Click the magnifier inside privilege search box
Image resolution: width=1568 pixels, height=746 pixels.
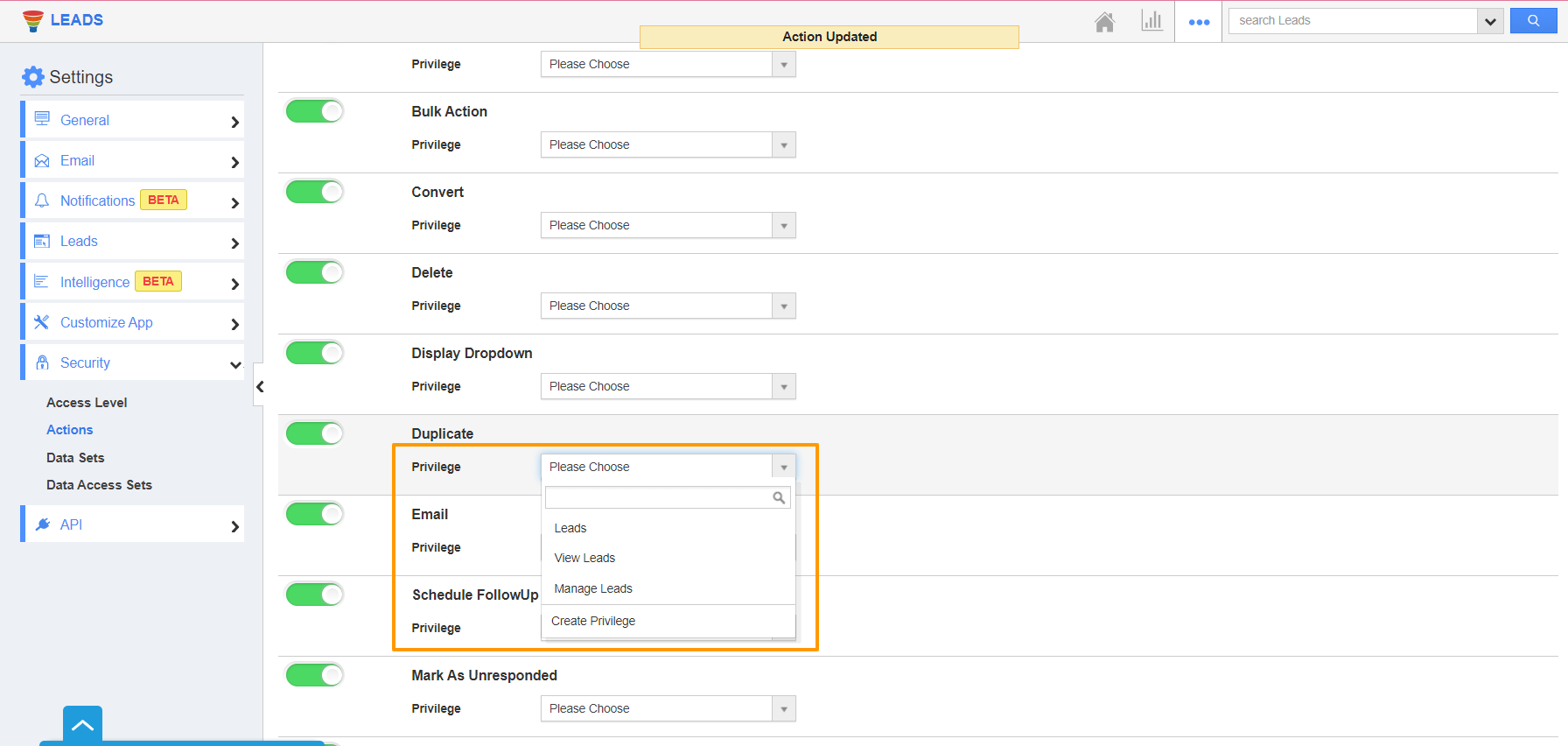778,497
